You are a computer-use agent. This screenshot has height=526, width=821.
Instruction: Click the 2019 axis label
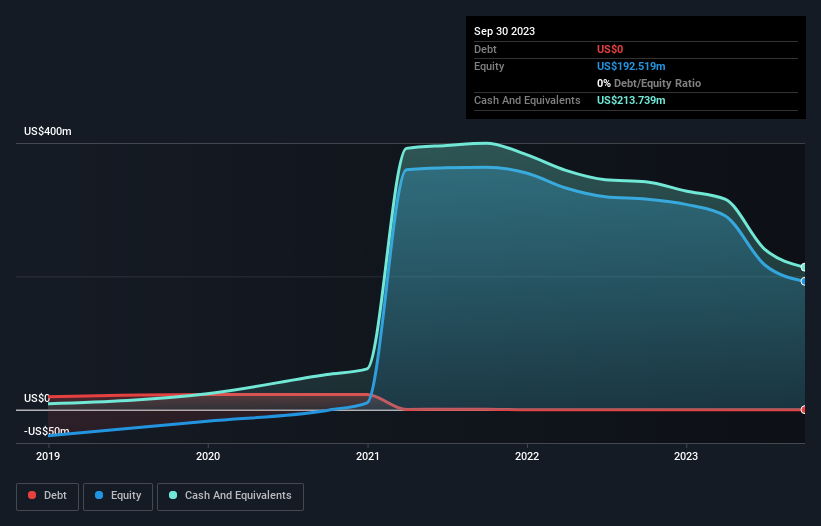tap(48, 456)
